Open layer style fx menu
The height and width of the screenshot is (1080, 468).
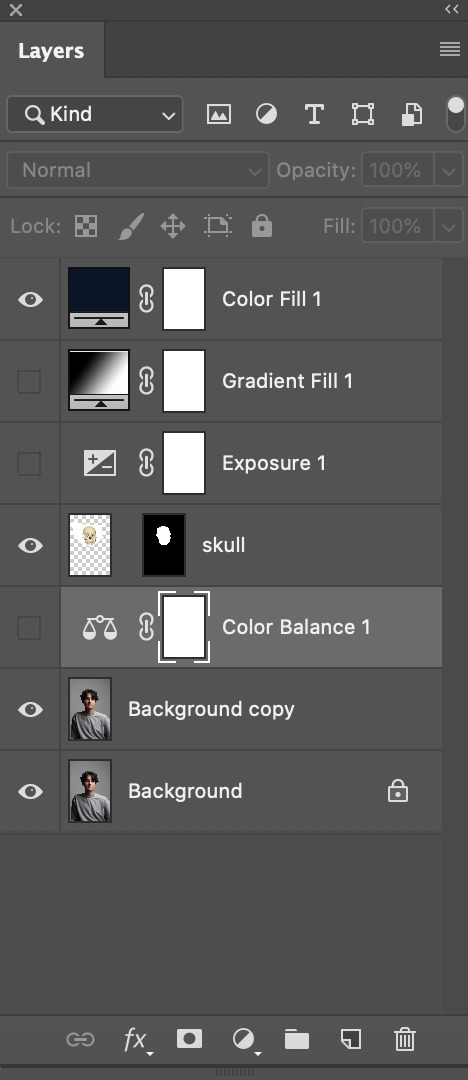(136, 1040)
